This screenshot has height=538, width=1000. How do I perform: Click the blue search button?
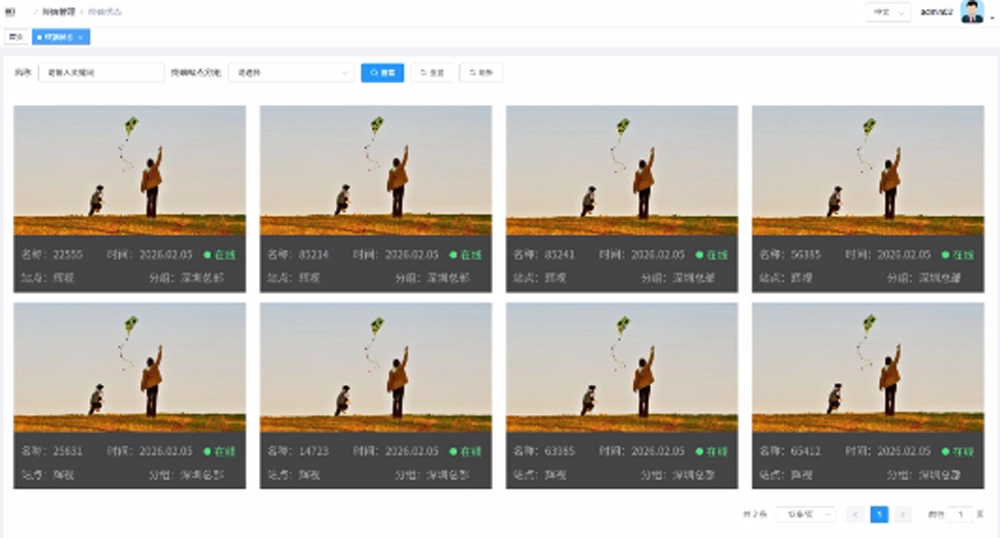382,73
